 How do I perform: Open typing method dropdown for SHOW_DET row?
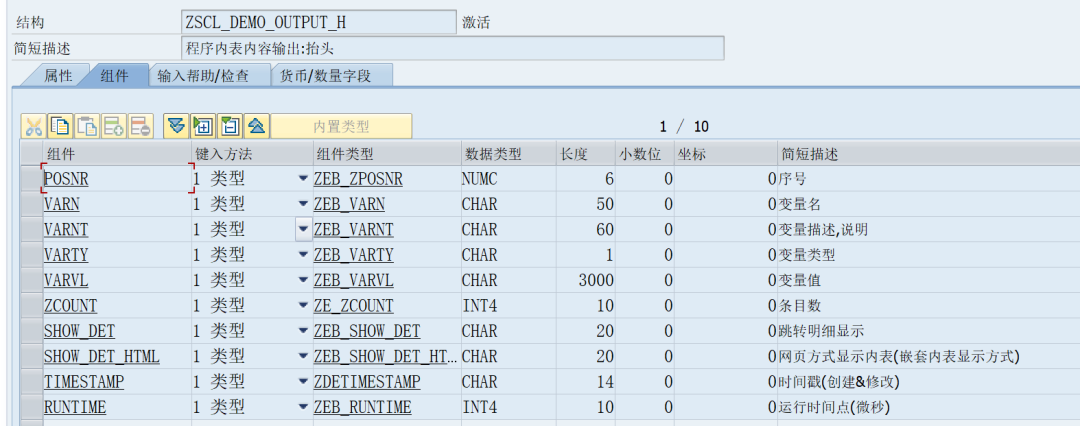pos(303,331)
